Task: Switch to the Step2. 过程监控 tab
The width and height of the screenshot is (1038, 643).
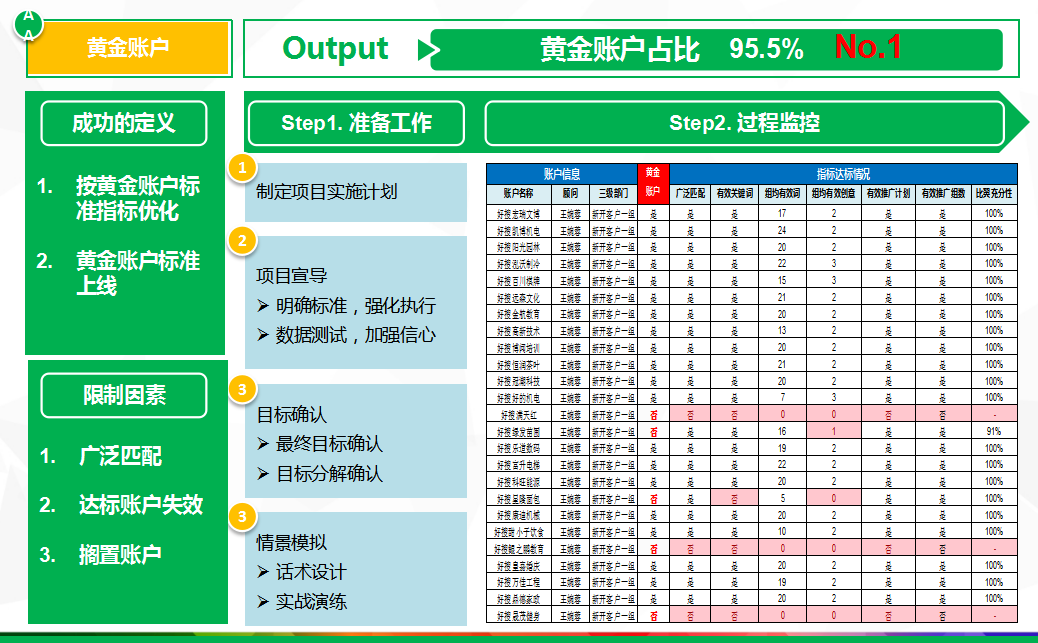Action: pyautogui.click(x=748, y=123)
